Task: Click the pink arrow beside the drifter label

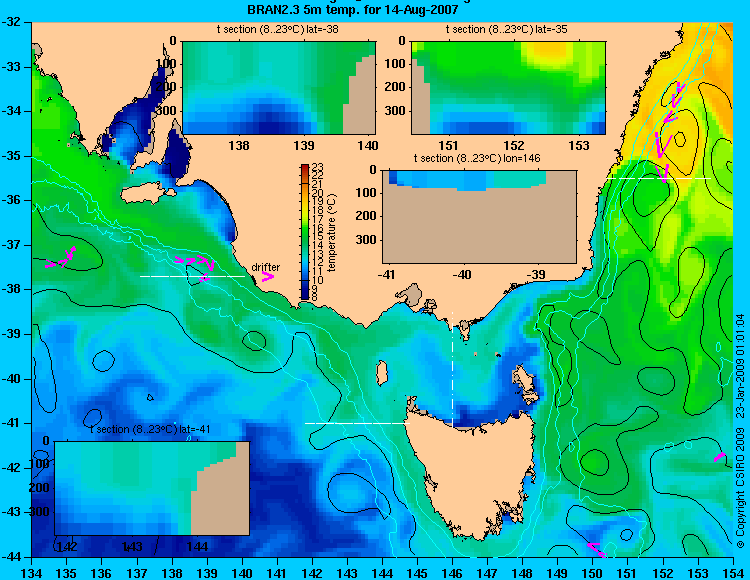Action: (x=267, y=276)
